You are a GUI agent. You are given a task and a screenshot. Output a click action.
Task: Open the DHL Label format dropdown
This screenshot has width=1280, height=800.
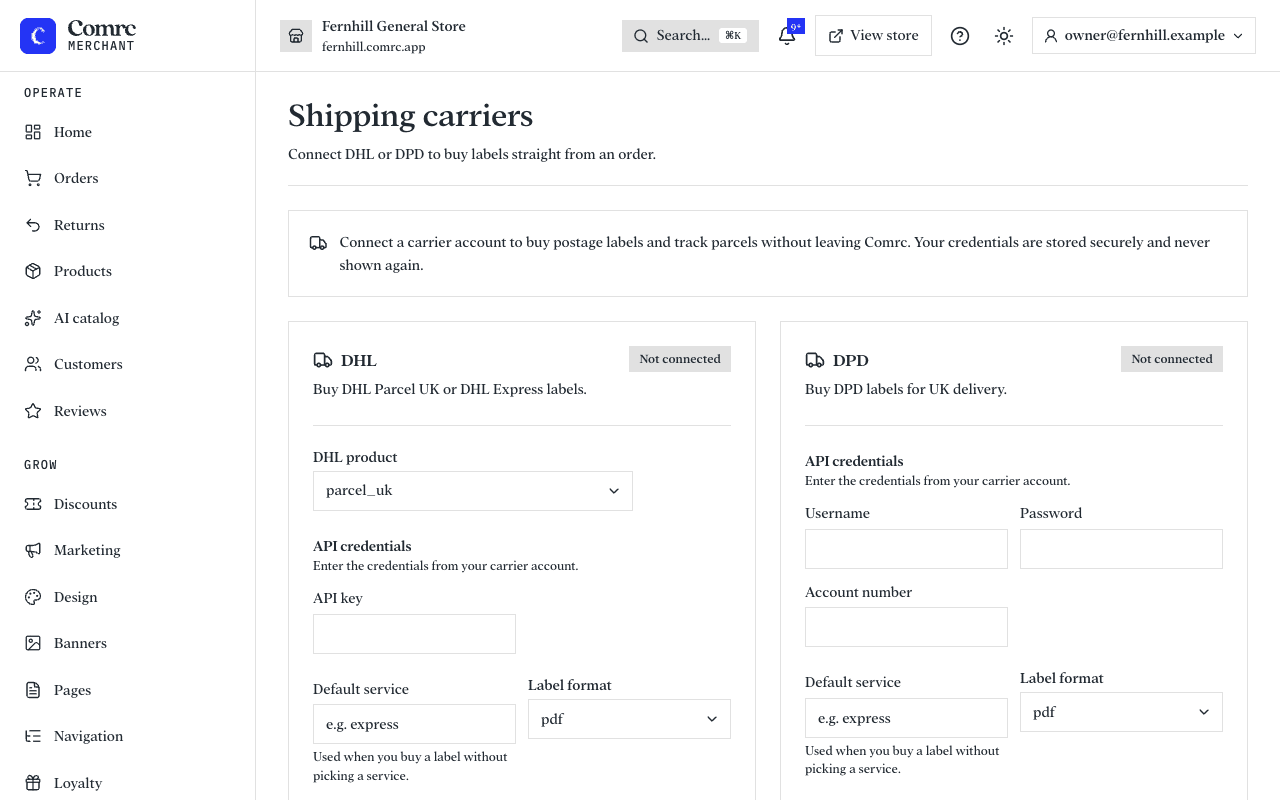tap(629, 719)
